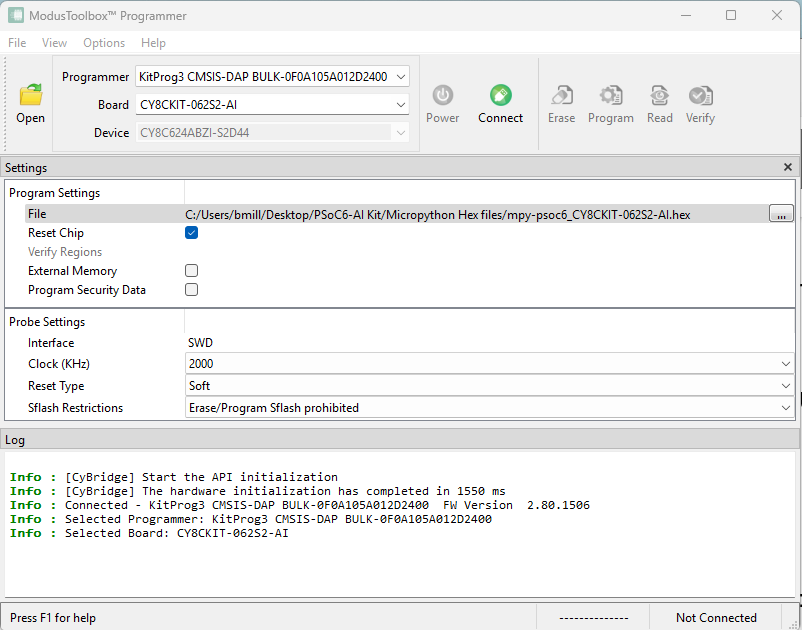
Task: Click the Selected Board log line
Action: point(149,533)
